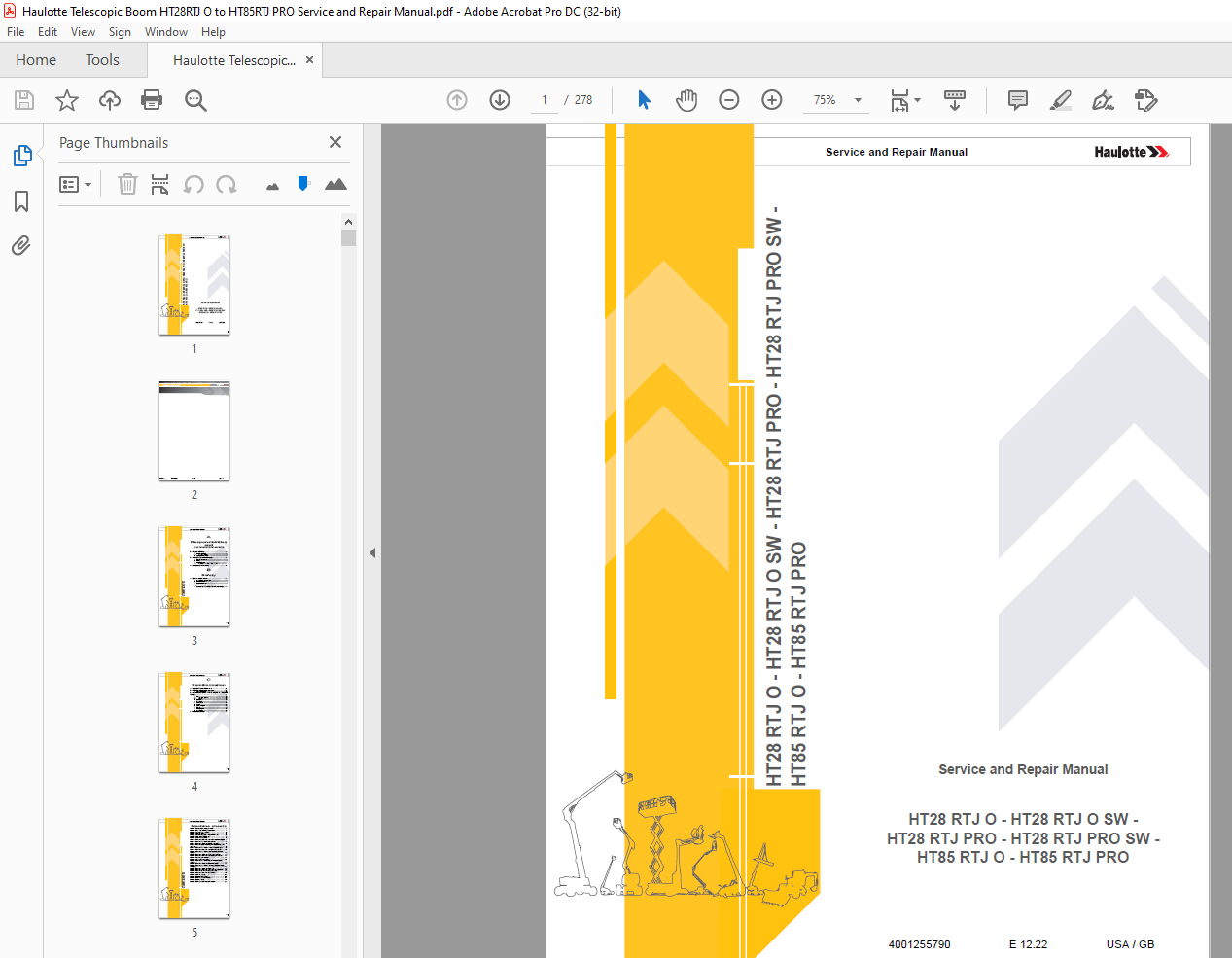Select page 2 thumbnail
The width and height of the screenshot is (1232, 958).
coord(194,431)
